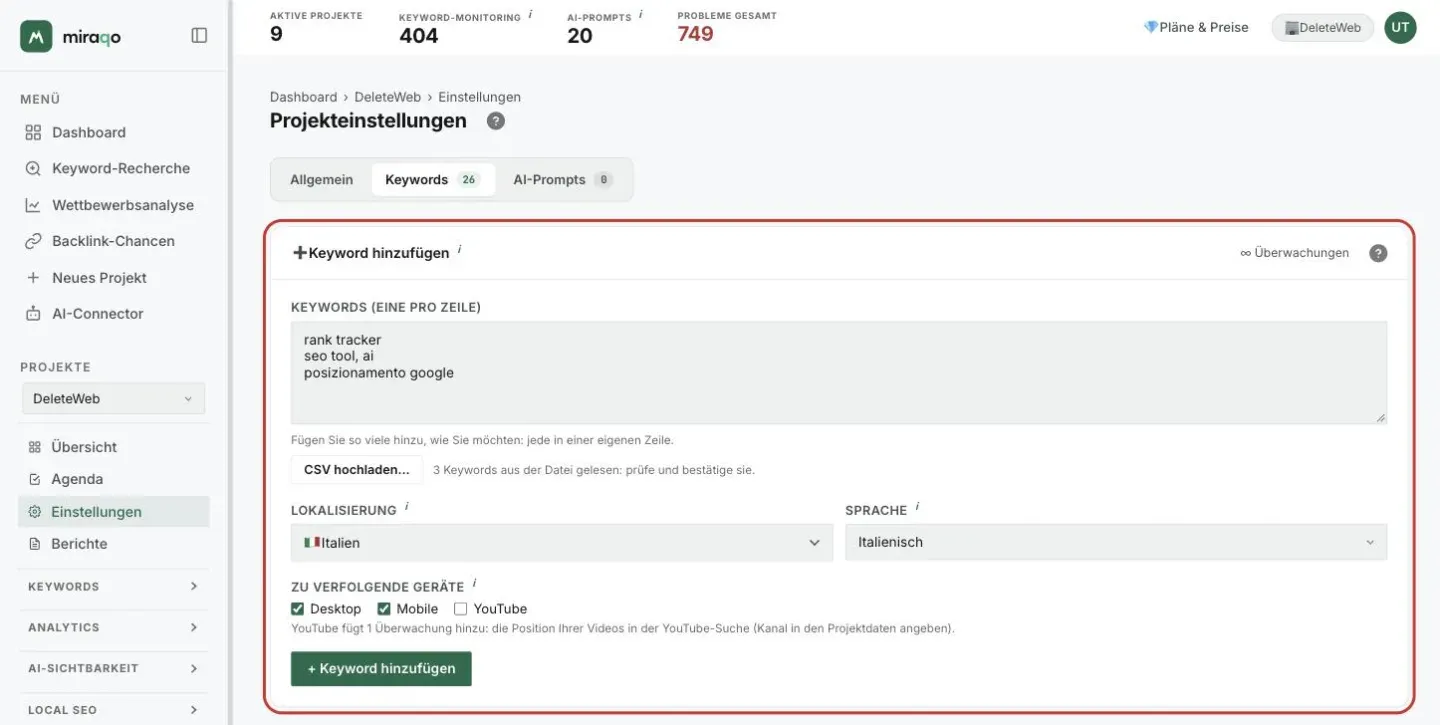Click the CSV hochladen button
Image resolution: width=1440 pixels, height=725 pixels.
point(357,470)
